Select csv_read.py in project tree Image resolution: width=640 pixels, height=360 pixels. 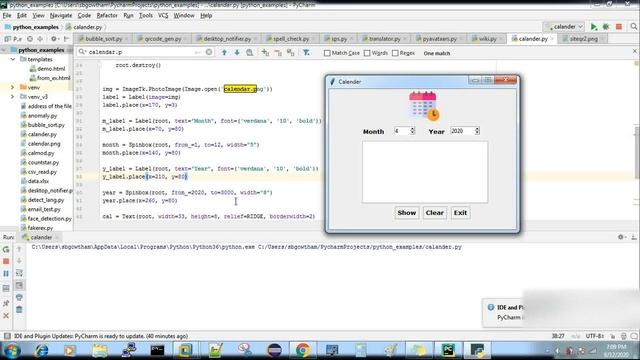42,172
